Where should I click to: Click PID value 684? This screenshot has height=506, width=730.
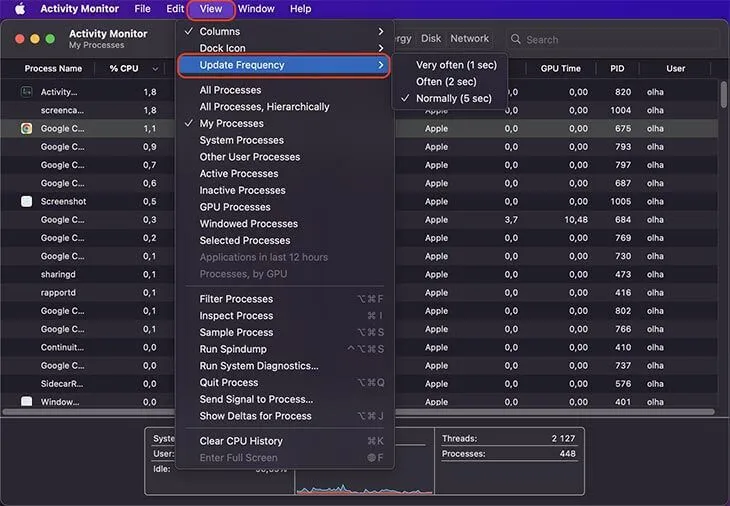(622, 220)
